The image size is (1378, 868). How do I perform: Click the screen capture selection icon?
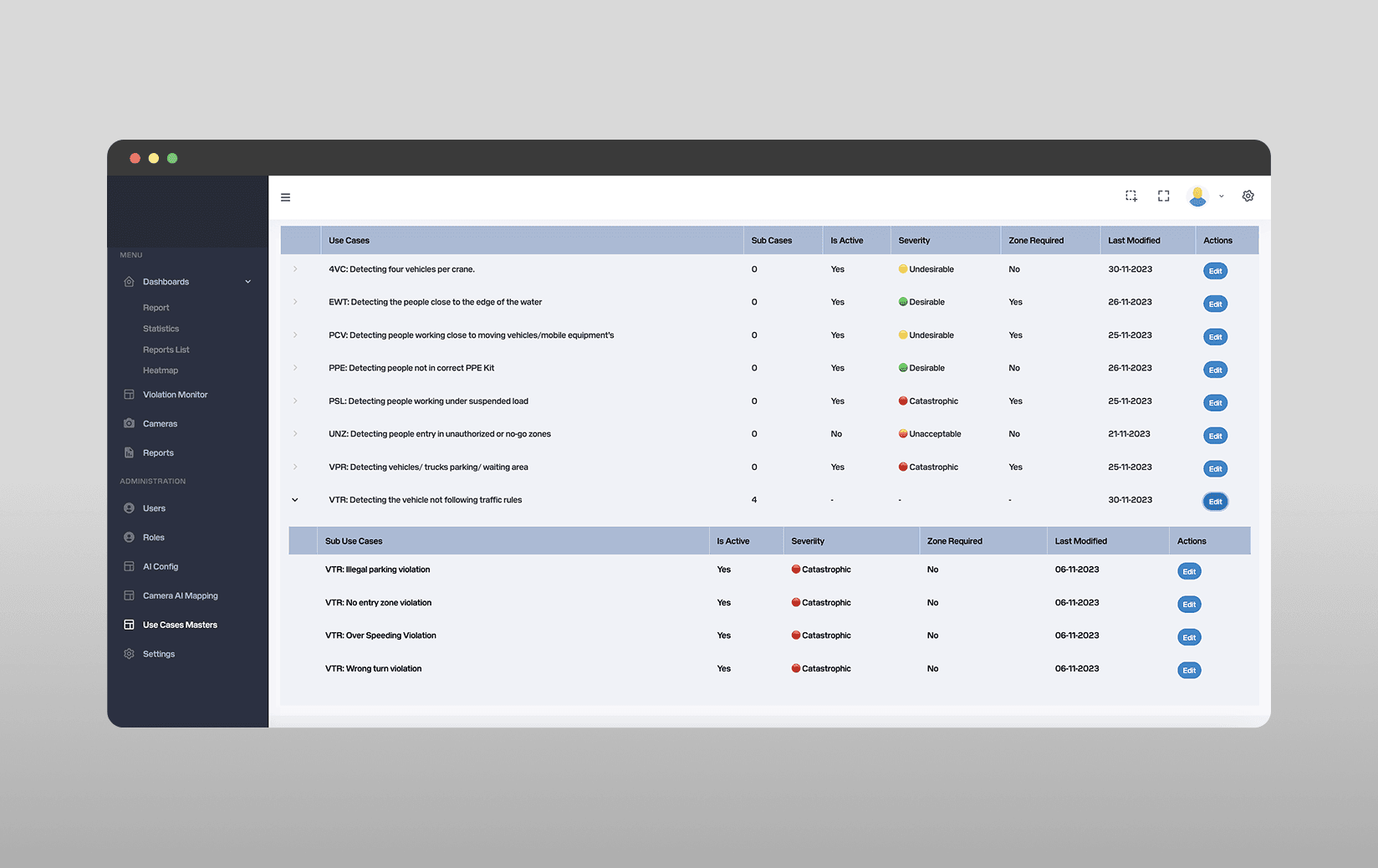(x=1131, y=196)
